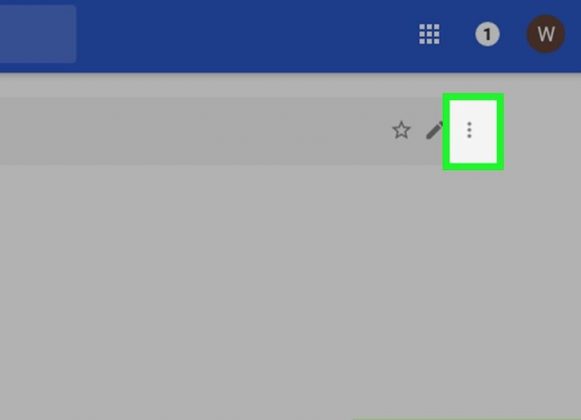Edit the contact with the pencil icon
581x420 pixels.
click(x=434, y=130)
